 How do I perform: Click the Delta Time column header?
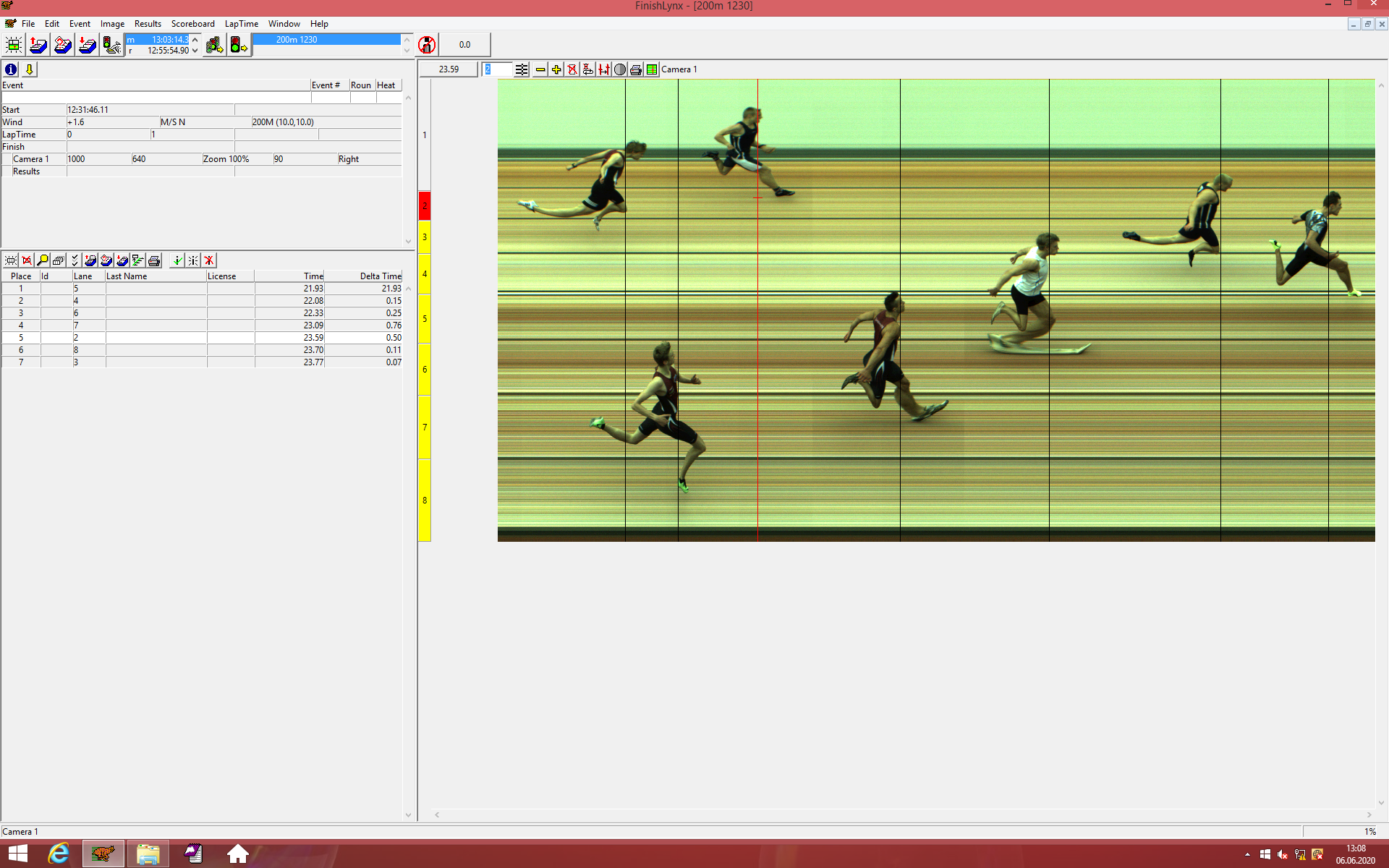click(363, 276)
